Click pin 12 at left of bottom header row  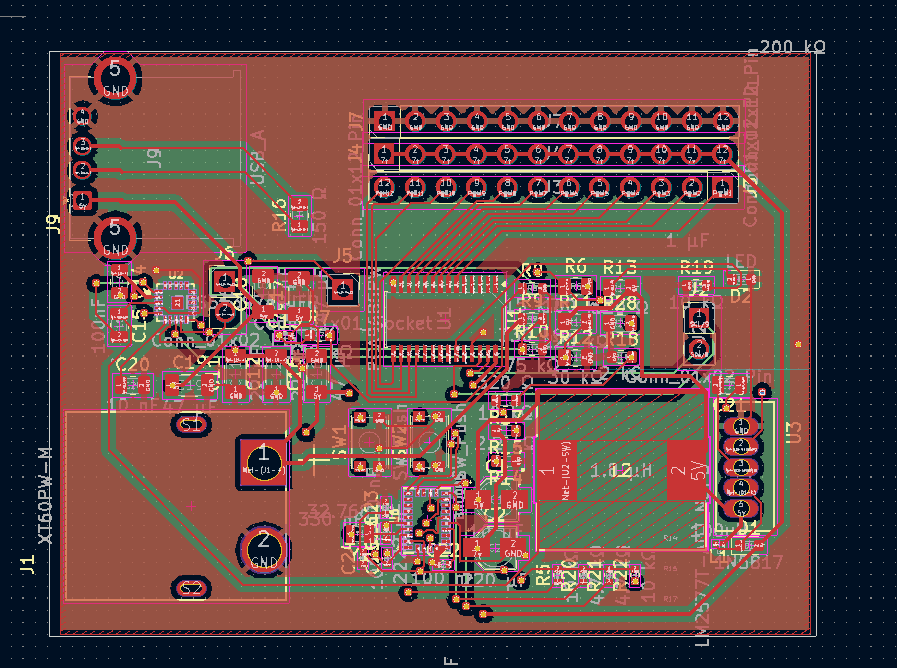point(385,187)
